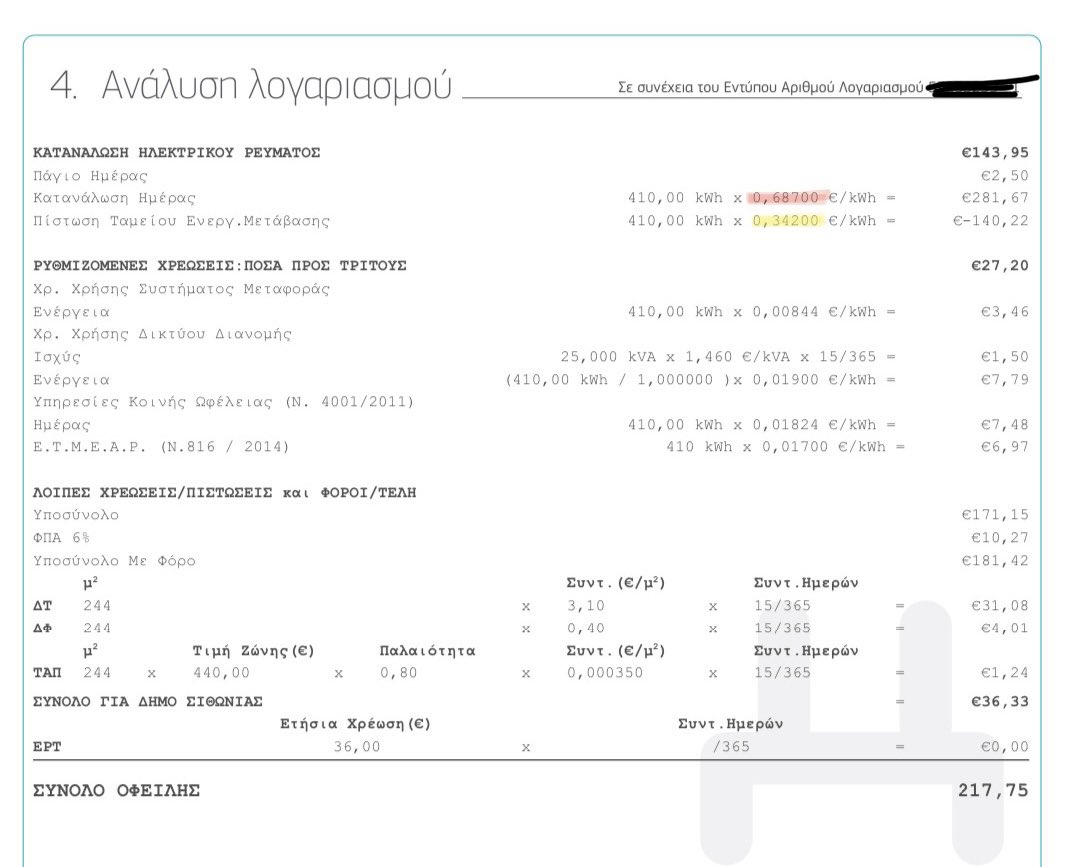Viewport: 1068px width, 867px height.
Task: Click the "Ετήσια Χρέωση(€)" column header
Action: [x=355, y=724]
